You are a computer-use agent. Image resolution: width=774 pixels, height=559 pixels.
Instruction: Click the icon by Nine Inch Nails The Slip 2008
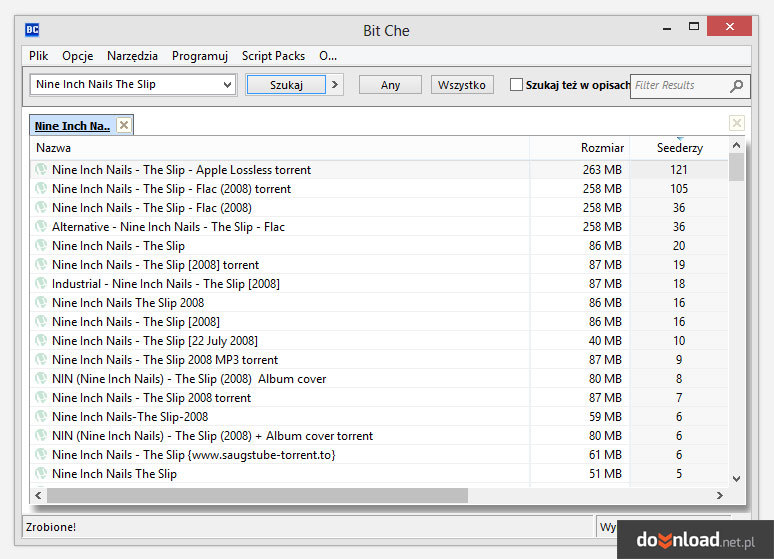click(x=41, y=303)
